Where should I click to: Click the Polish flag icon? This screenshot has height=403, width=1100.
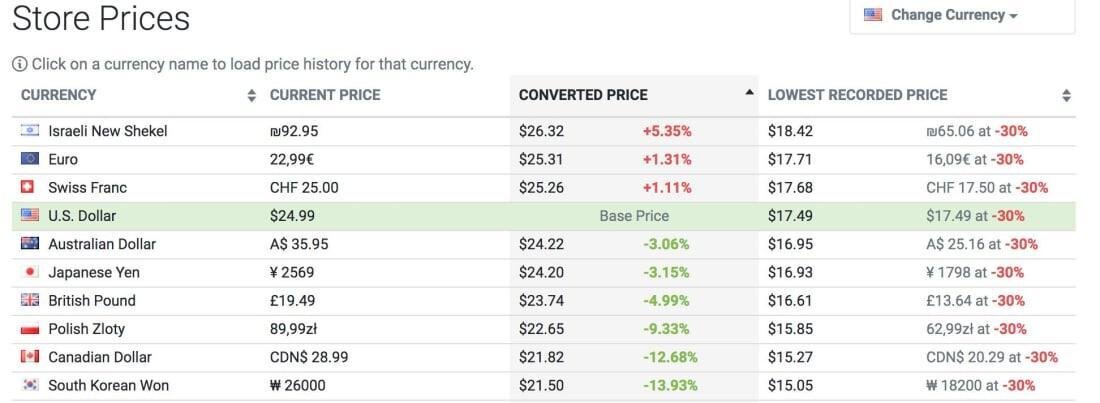[x=29, y=329]
